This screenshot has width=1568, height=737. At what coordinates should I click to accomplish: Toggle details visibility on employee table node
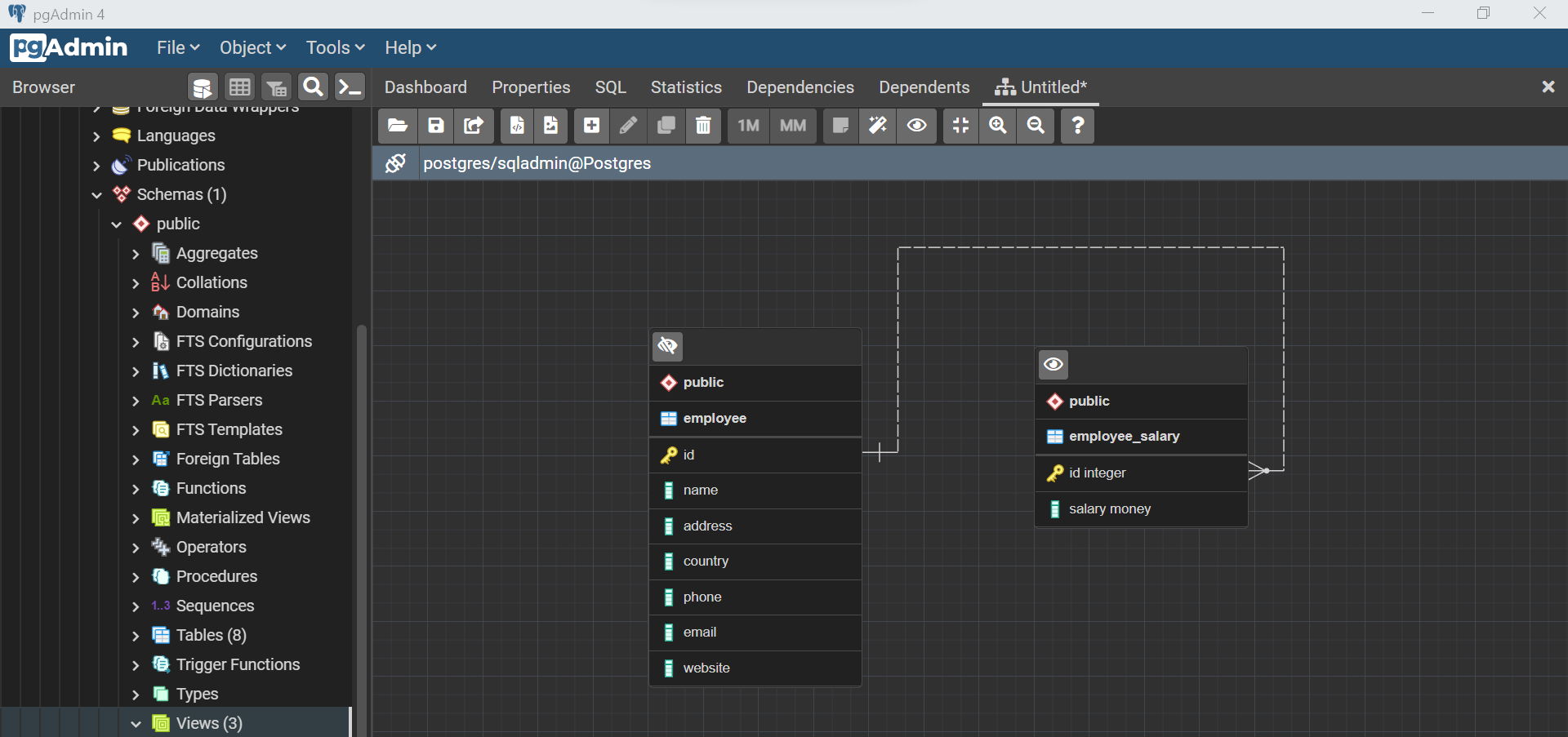tap(668, 346)
